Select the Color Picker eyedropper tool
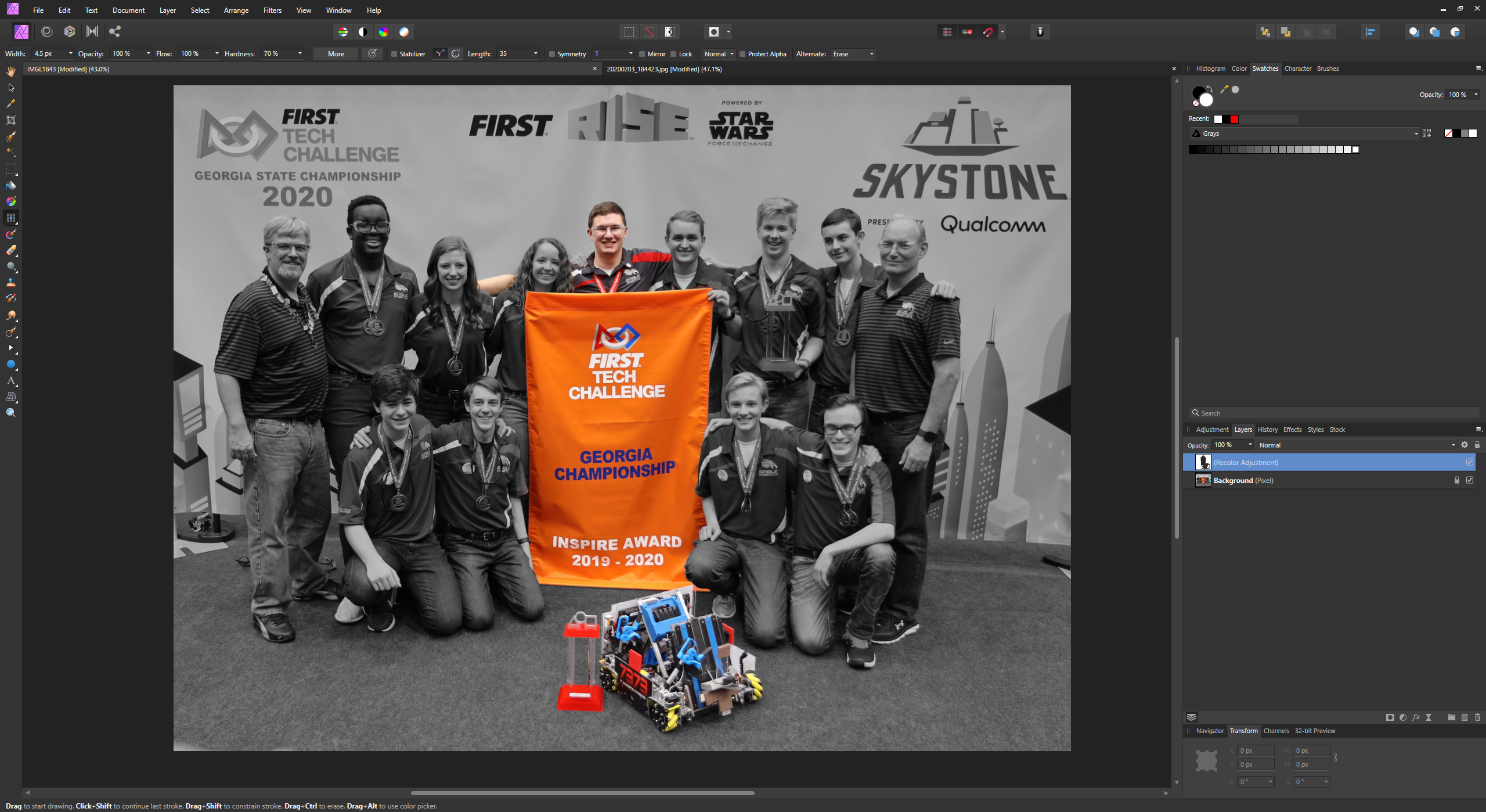 11,104
